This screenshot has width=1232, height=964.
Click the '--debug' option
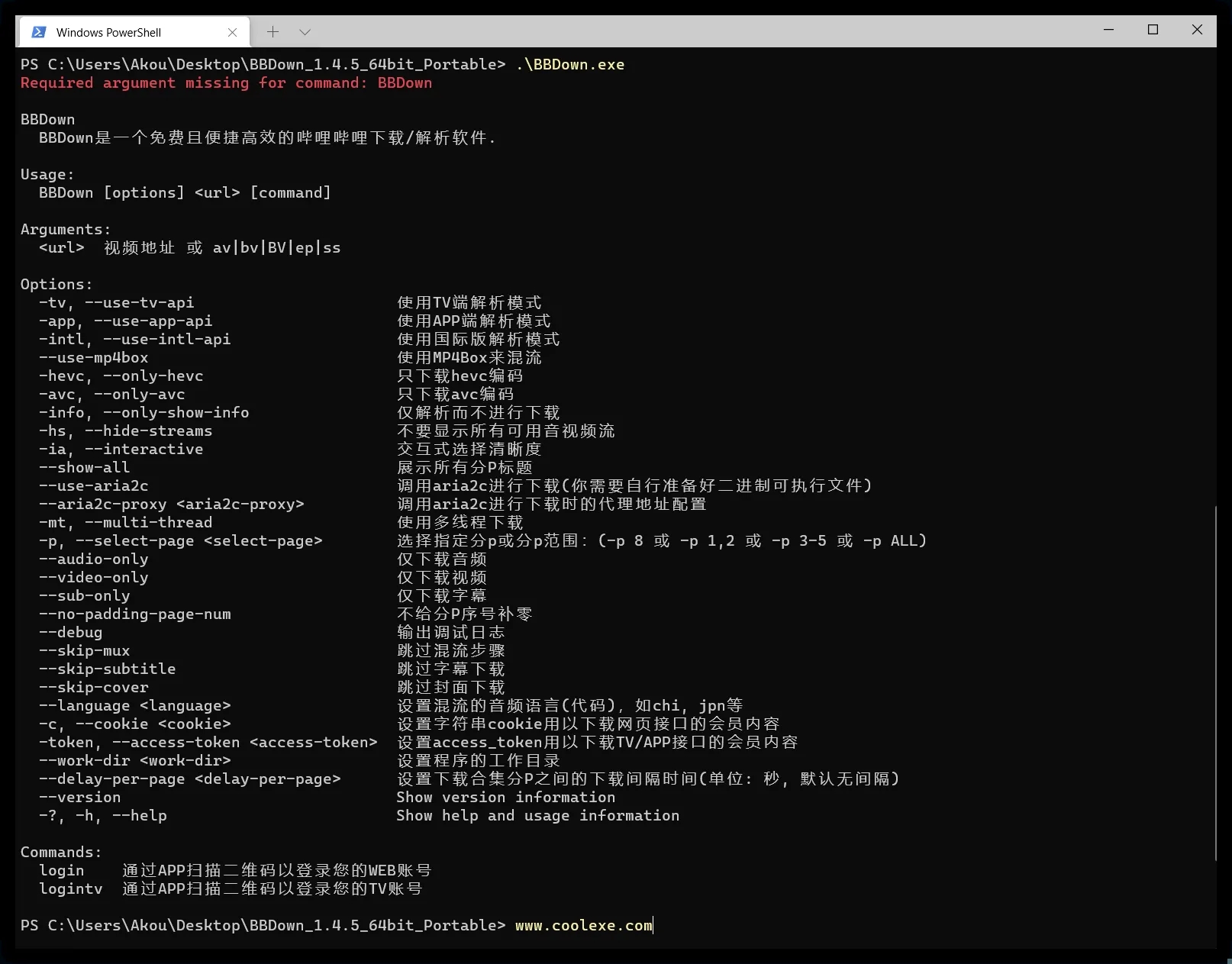(71, 632)
